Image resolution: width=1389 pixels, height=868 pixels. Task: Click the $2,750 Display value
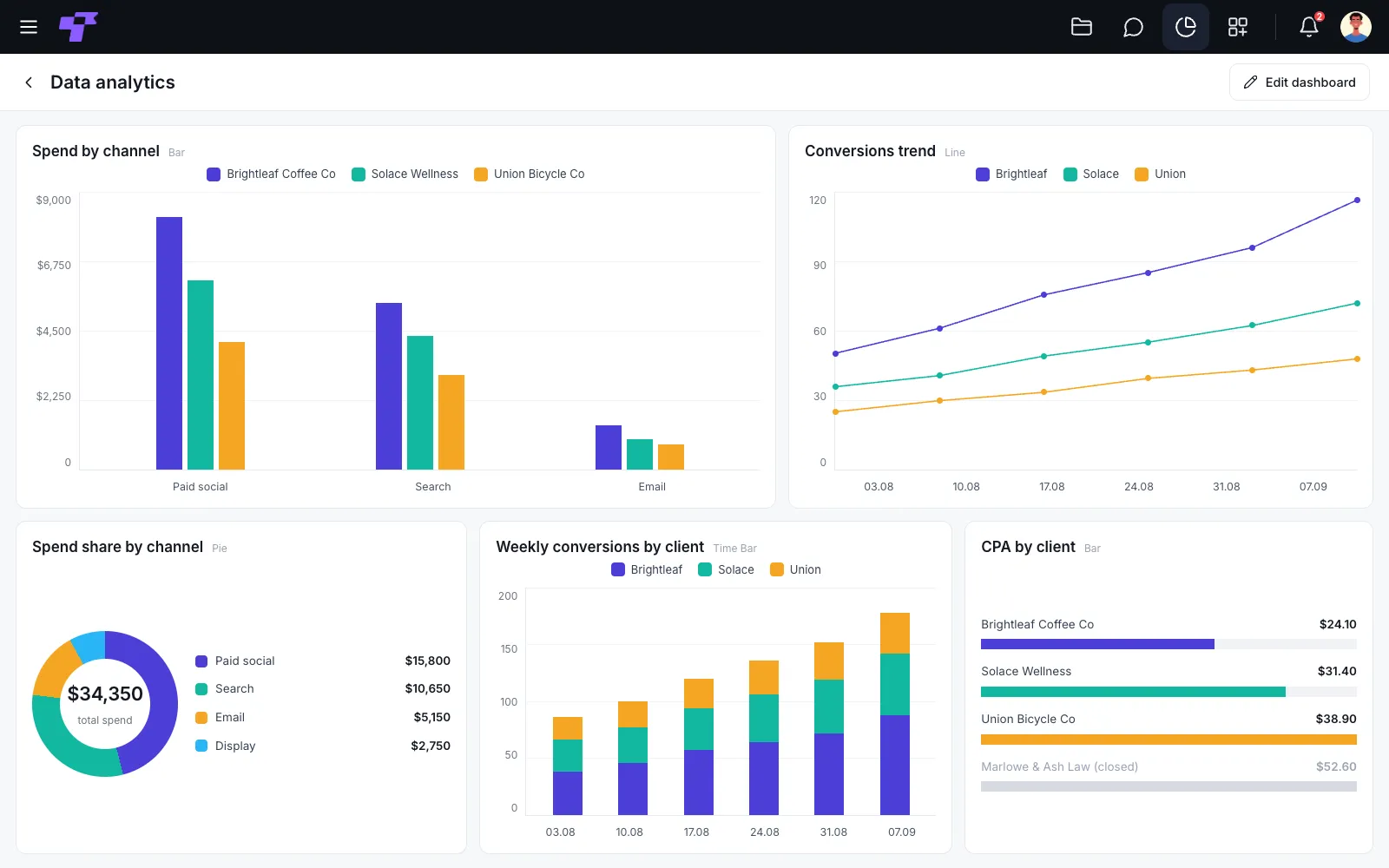pos(431,746)
